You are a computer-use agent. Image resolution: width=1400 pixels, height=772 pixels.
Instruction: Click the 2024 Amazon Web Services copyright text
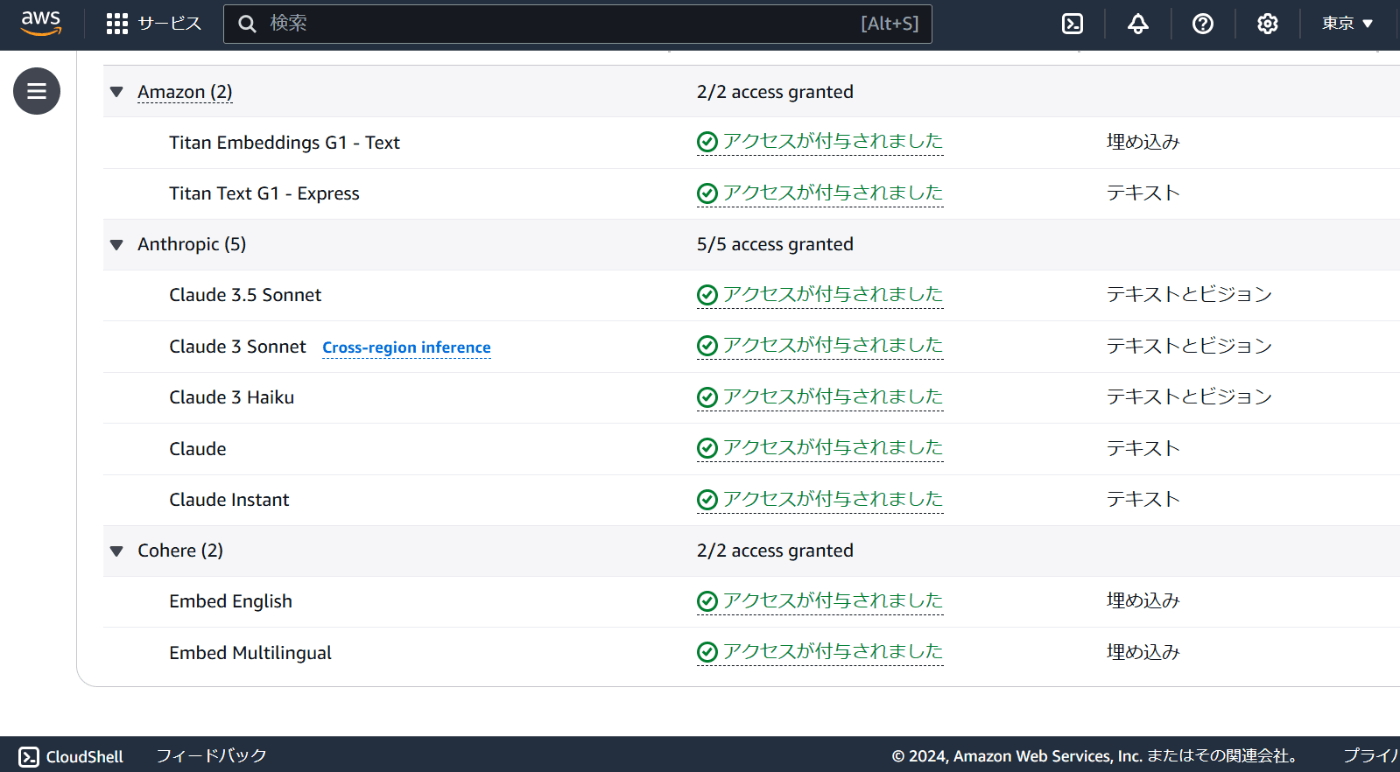click(x=1096, y=756)
